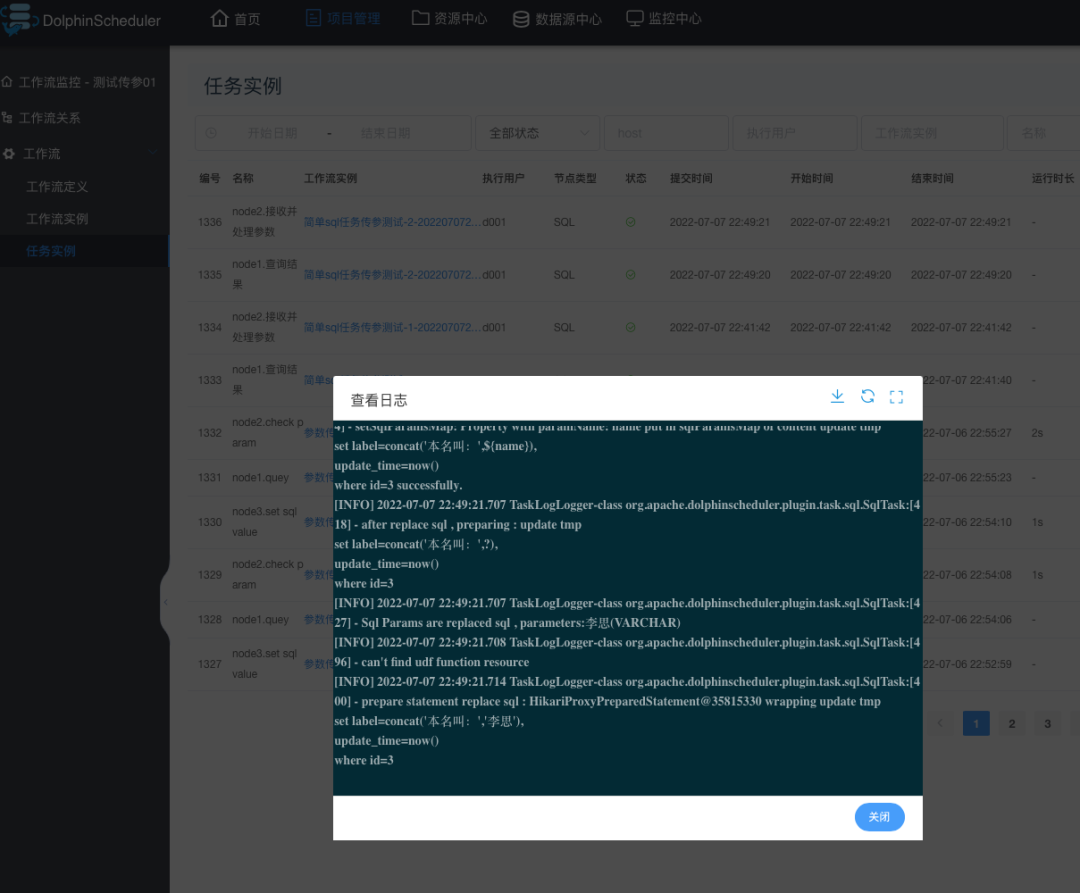Open the 全部状态 status dropdown
The image size is (1080, 893).
coord(537,132)
